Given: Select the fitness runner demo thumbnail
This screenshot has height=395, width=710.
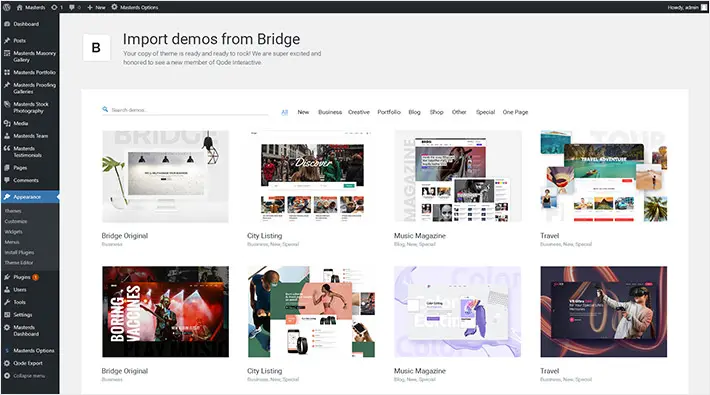Looking at the screenshot, I should [311, 312].
